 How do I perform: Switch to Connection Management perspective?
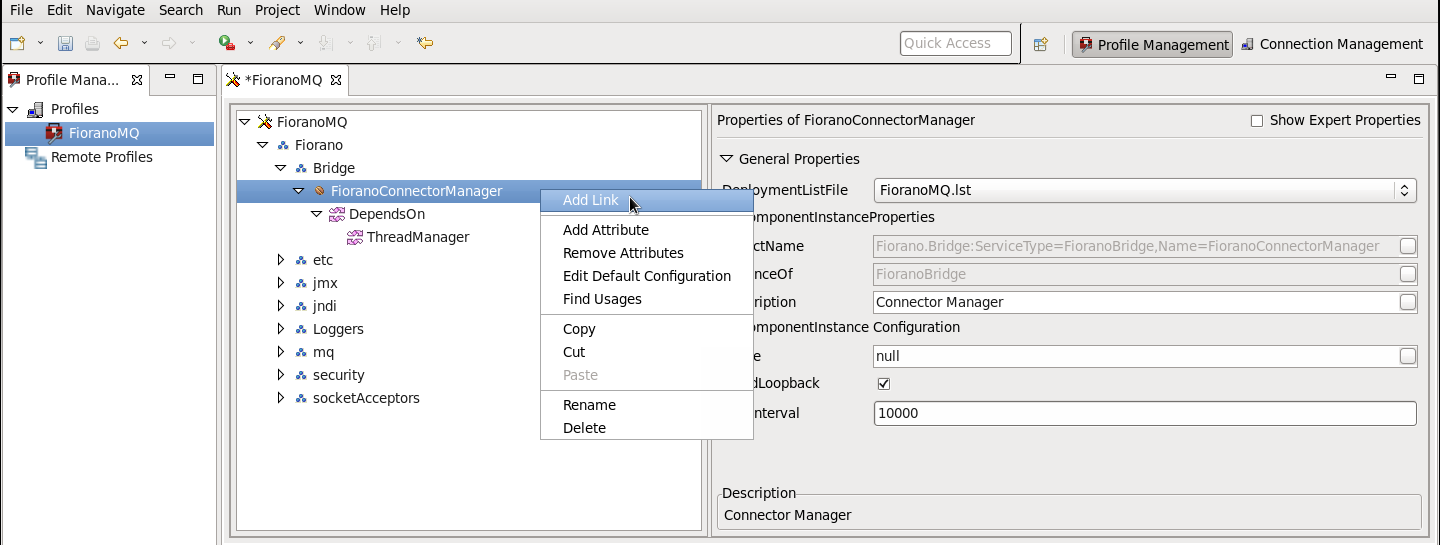pos(1332,44)
